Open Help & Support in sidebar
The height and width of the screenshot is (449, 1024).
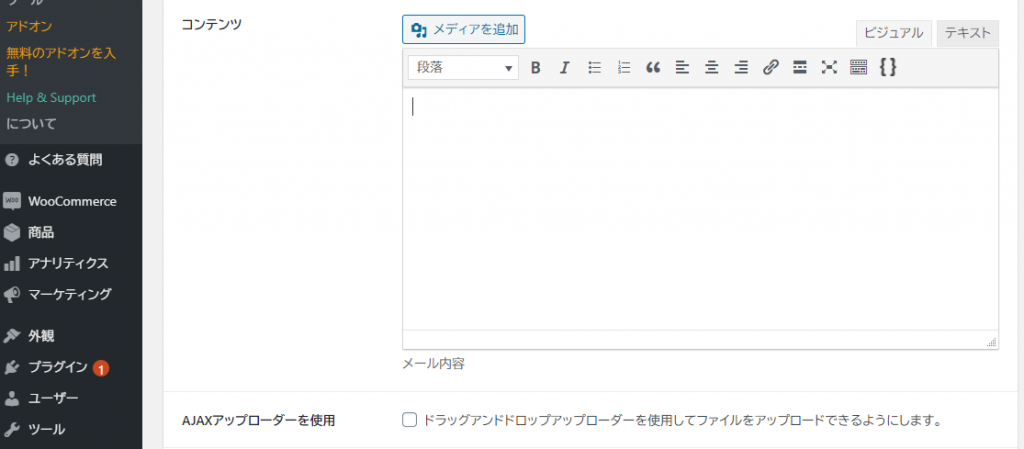coord(51,98)
